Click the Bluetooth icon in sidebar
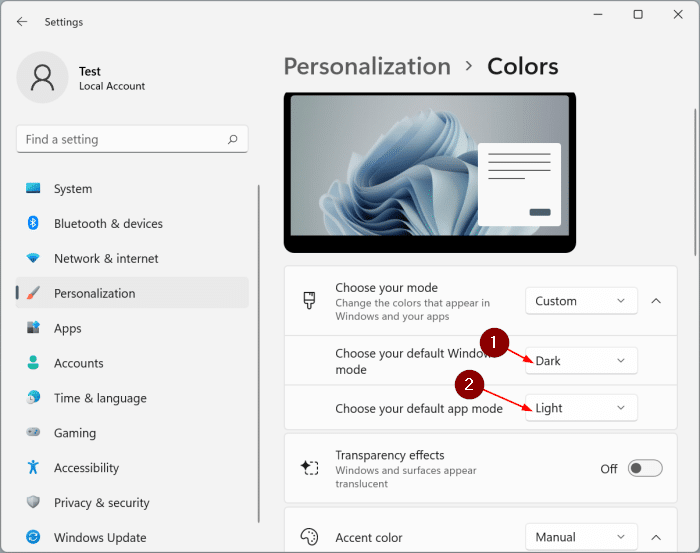Viewport: 700px width, 553px height. pyautogui.click(x=33, y=223)
